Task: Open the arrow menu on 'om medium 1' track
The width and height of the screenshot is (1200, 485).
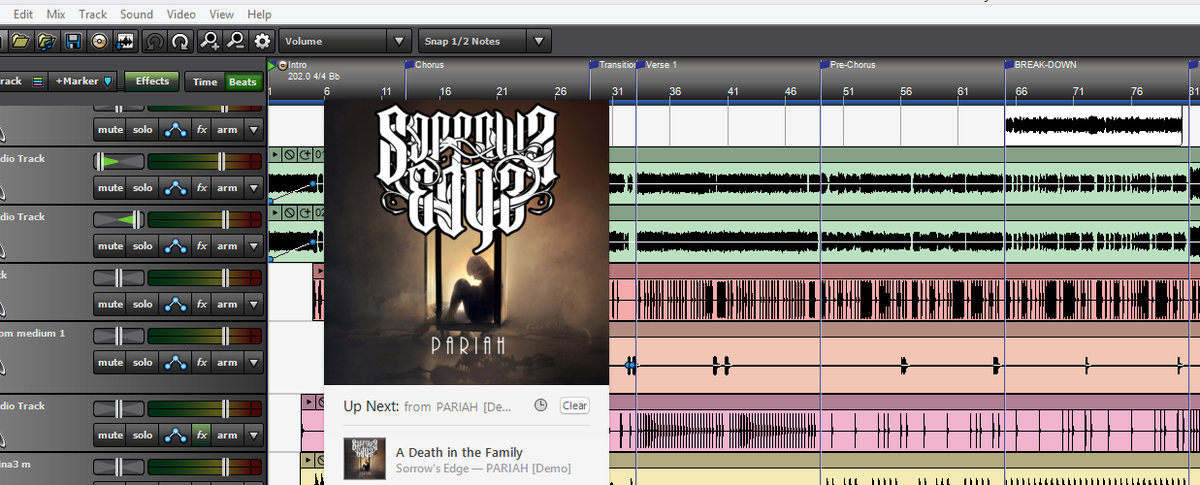Action: click(253, 362)
